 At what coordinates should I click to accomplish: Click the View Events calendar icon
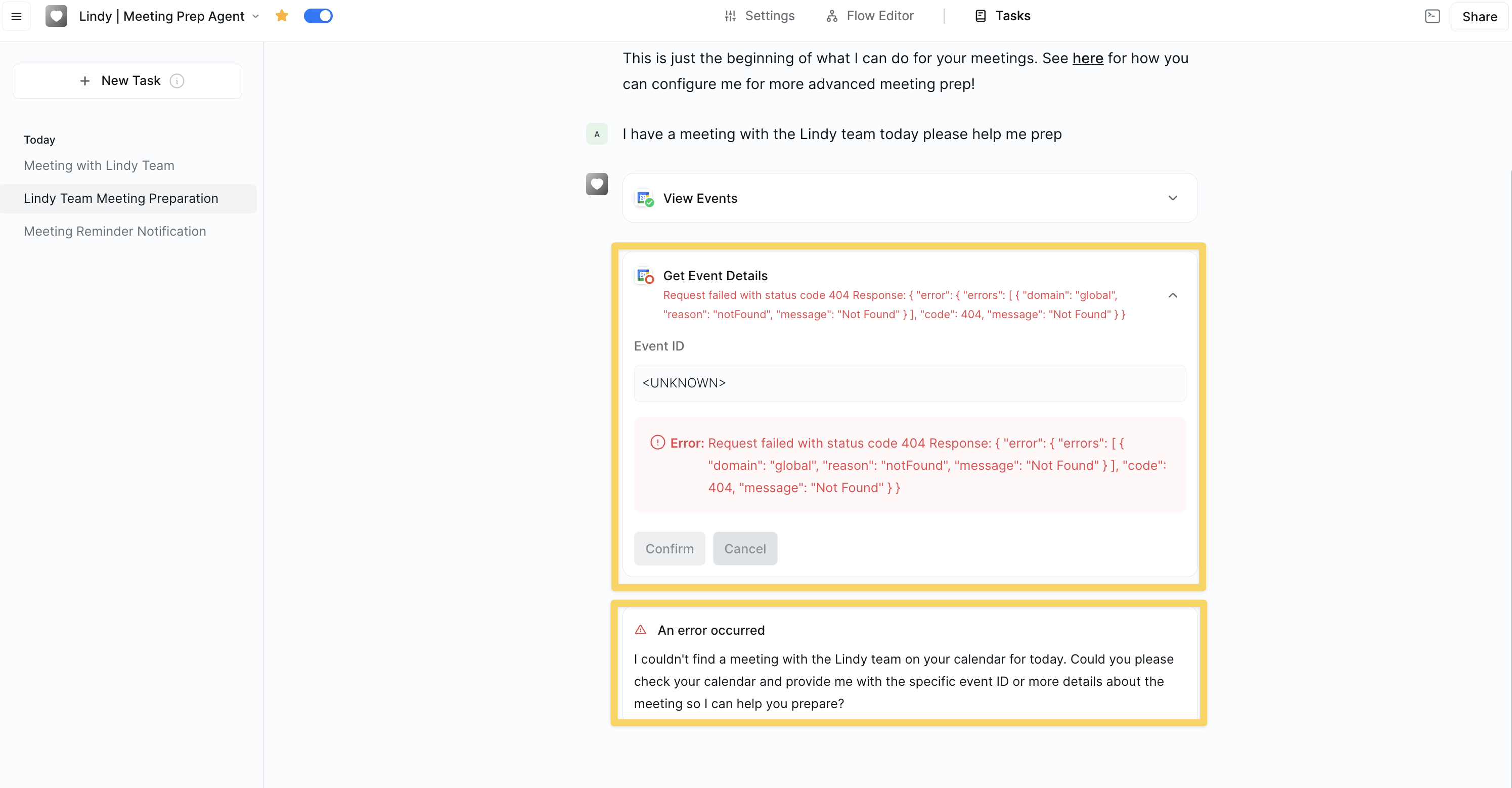tap(644, 198)
